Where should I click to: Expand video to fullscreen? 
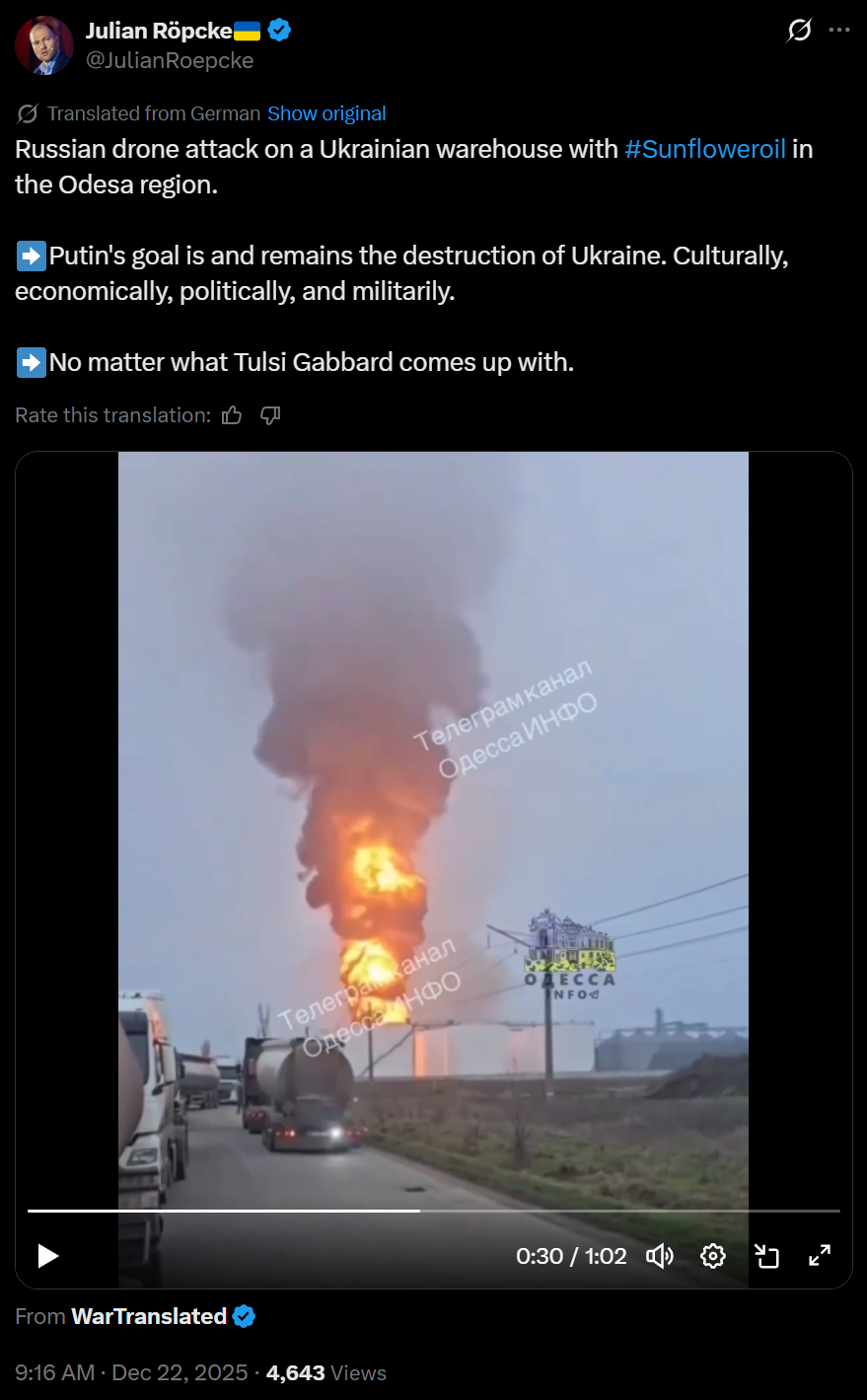(820, 1256)
